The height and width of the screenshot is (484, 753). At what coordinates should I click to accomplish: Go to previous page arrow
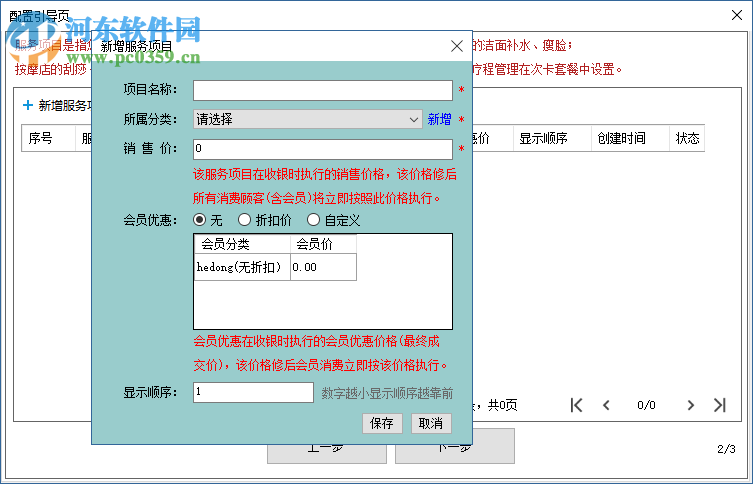[x=607, y=405]
